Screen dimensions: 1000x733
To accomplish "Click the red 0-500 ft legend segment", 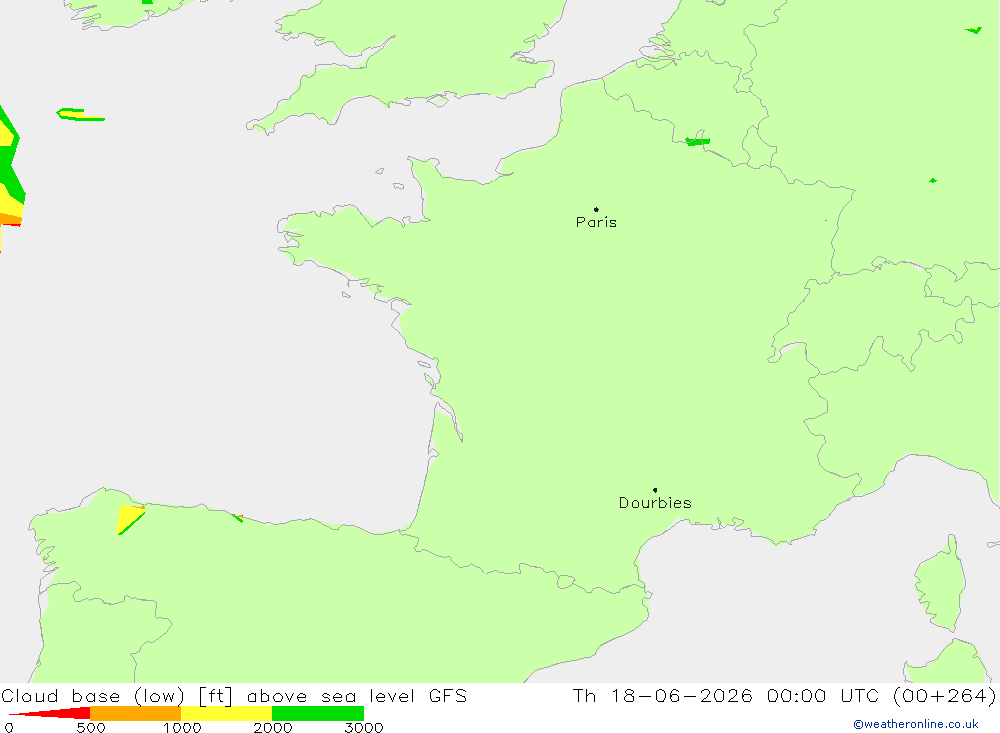I will point(50,713).
